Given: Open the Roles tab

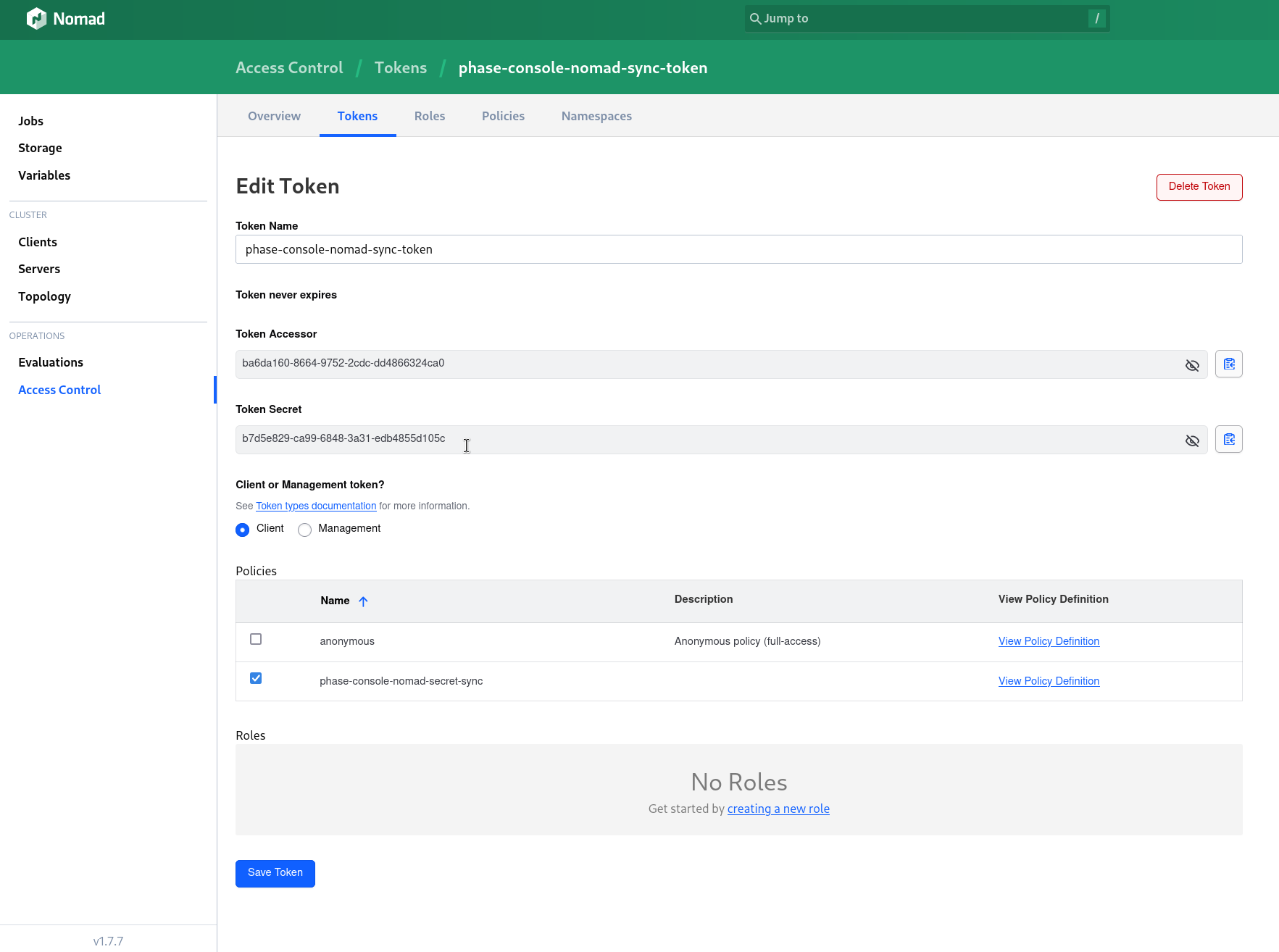Looking at the screenshot, I should tap(430, 116).
